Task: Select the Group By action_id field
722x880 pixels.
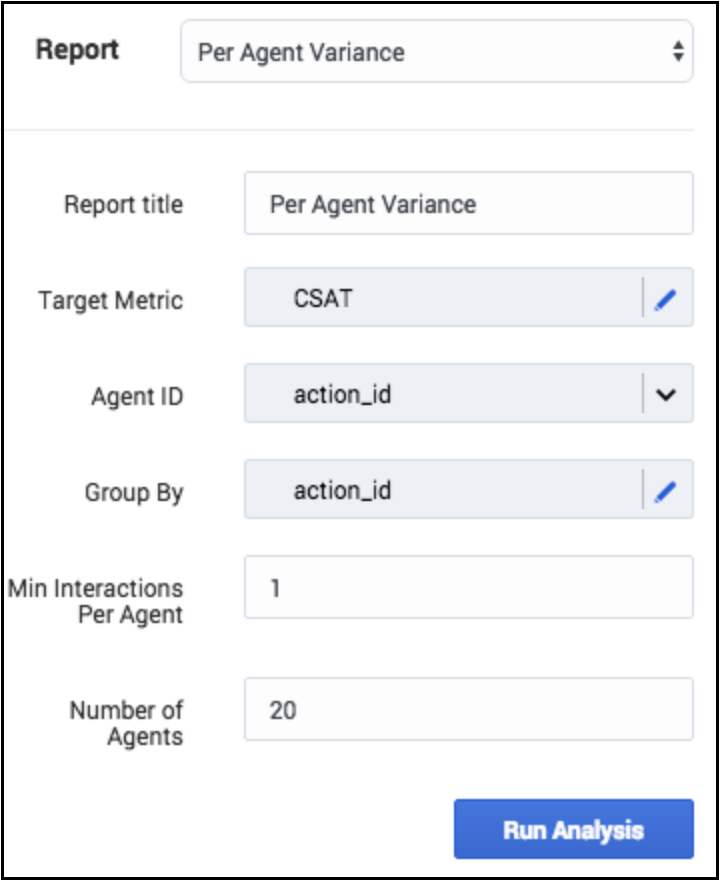Action: [x=440, y=491]
